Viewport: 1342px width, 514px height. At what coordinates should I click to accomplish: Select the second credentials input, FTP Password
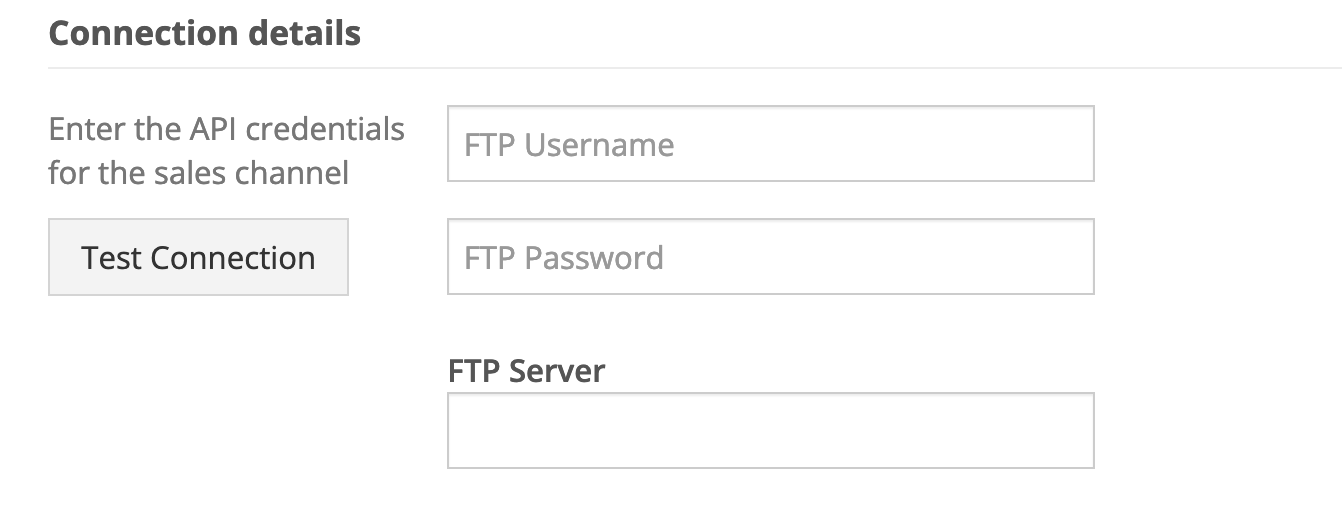click(770, 257)
